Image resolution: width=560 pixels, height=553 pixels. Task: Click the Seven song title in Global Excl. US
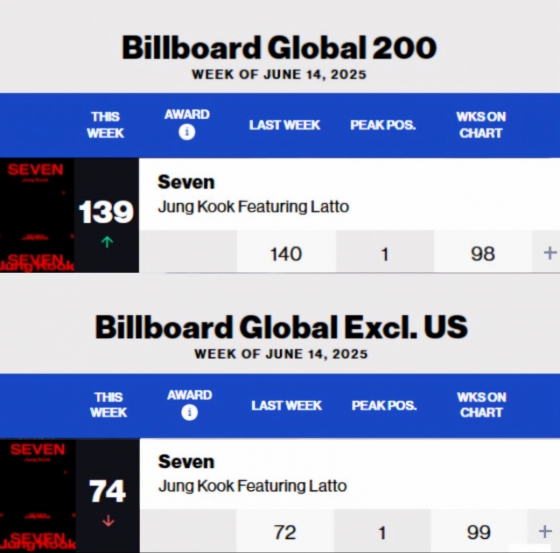(186, 462)
